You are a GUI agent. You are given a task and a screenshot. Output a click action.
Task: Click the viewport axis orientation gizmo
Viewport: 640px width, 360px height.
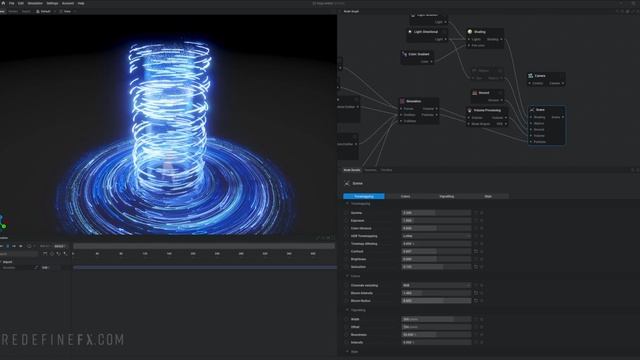tap(3, 222)
